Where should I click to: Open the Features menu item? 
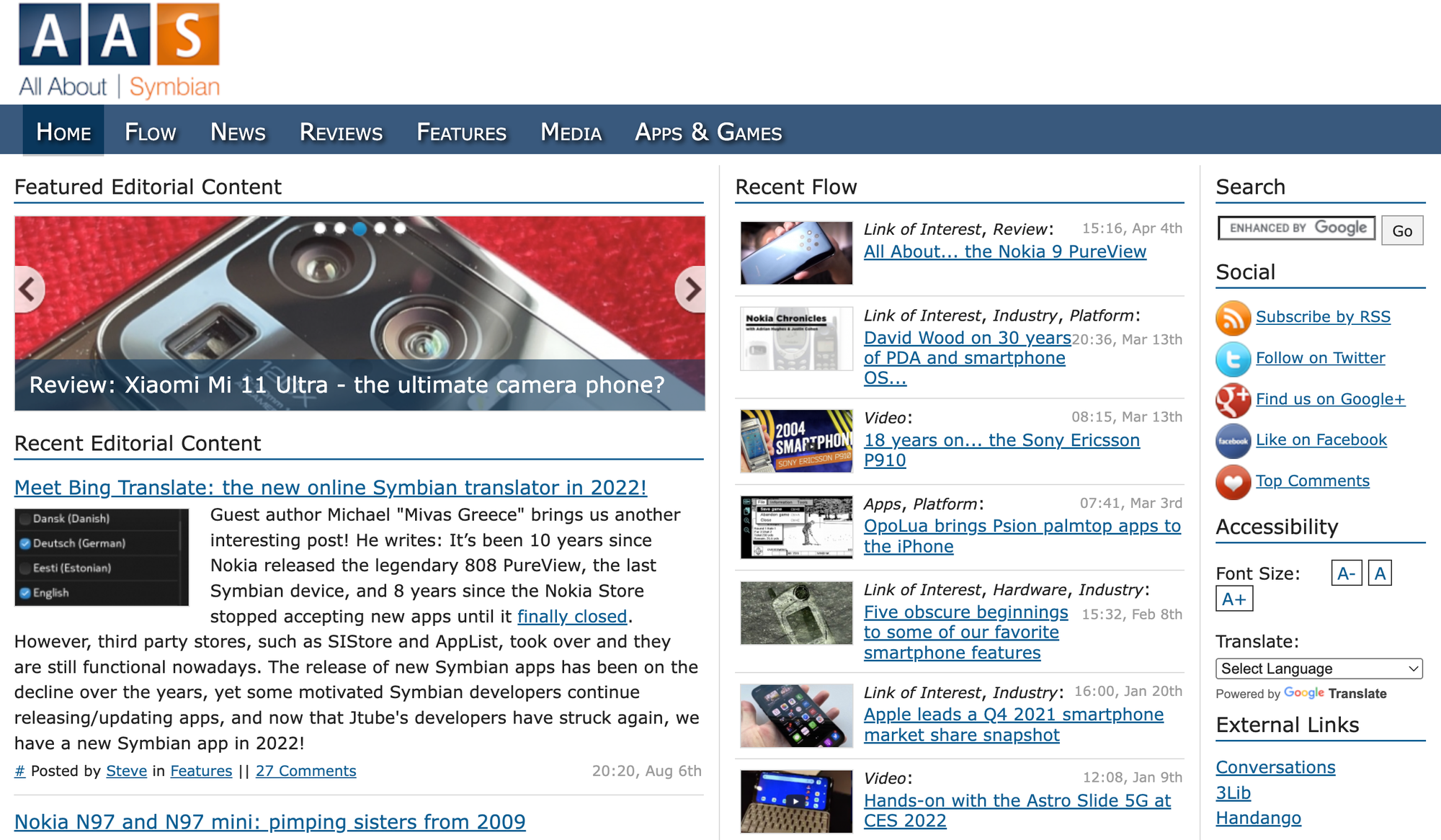coord(461,132)
